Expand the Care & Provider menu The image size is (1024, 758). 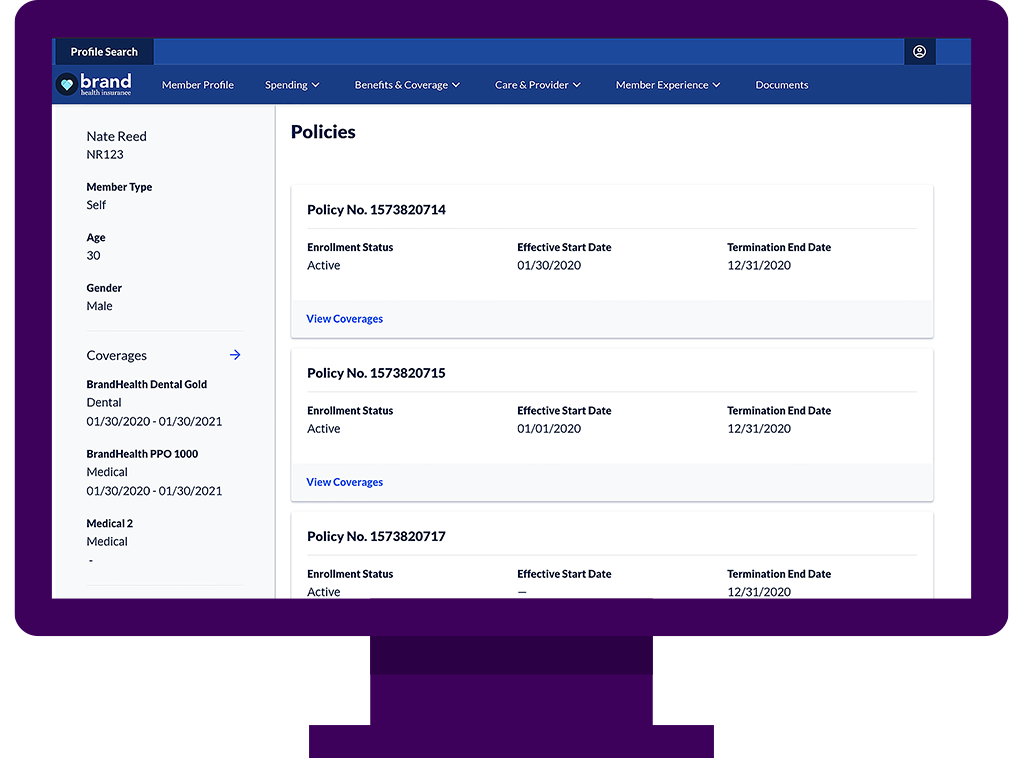(537, 85)
